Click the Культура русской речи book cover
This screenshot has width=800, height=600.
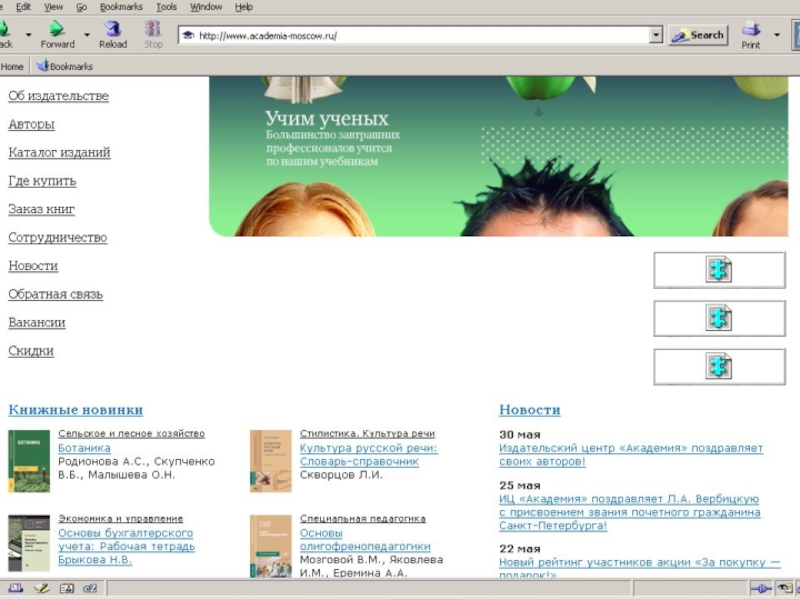coord(270,461)
